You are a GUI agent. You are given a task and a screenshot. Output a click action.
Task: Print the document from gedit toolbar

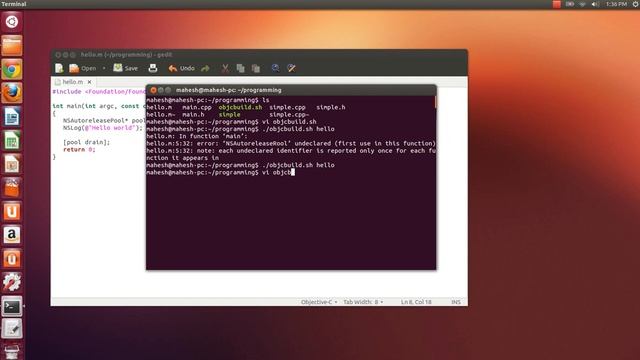pos(153,68)
